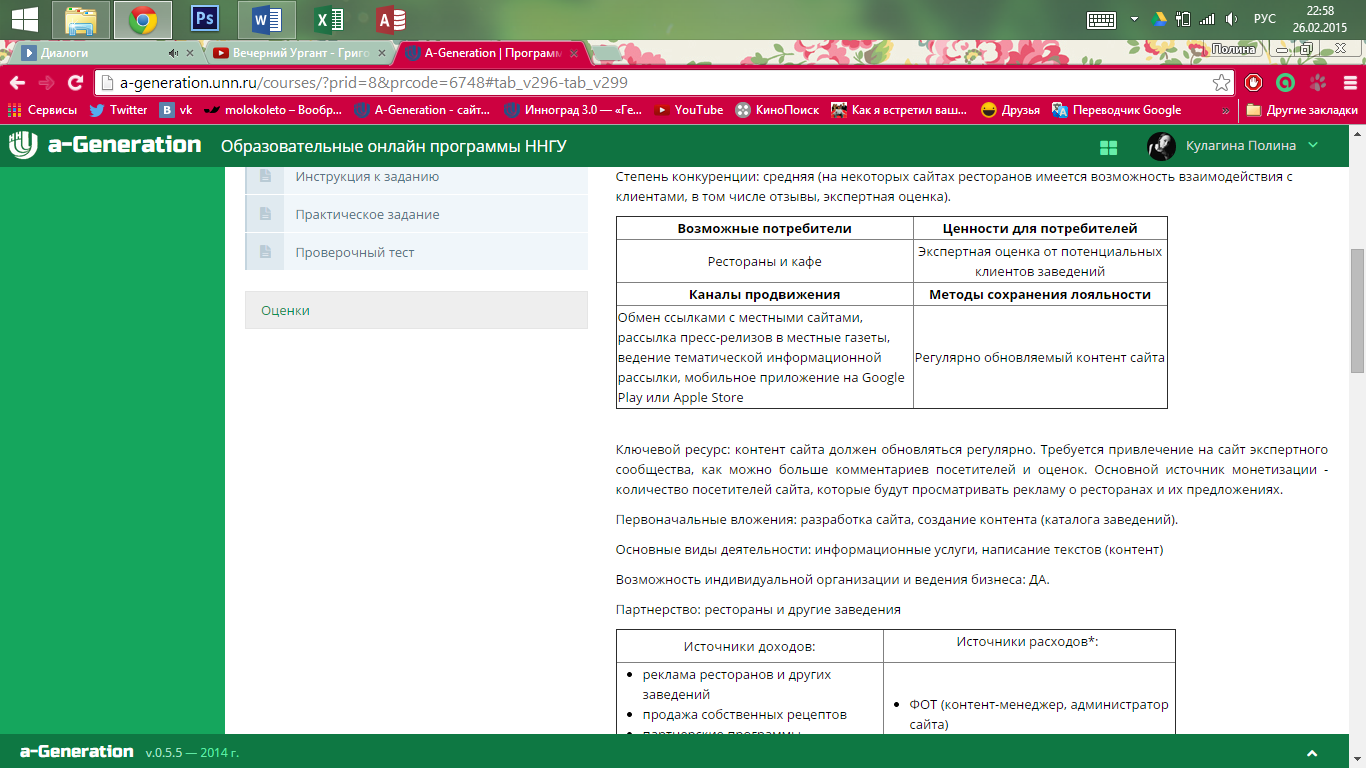The width and height of the screenshot is (1366, 768).
Task: Open A-Generation - сайт bookmark
Action: point(421,110)
